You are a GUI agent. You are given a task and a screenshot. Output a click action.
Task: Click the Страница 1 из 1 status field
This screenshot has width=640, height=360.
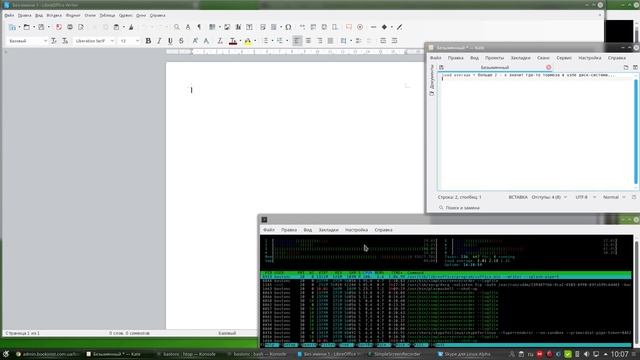(x=23, y=333)
